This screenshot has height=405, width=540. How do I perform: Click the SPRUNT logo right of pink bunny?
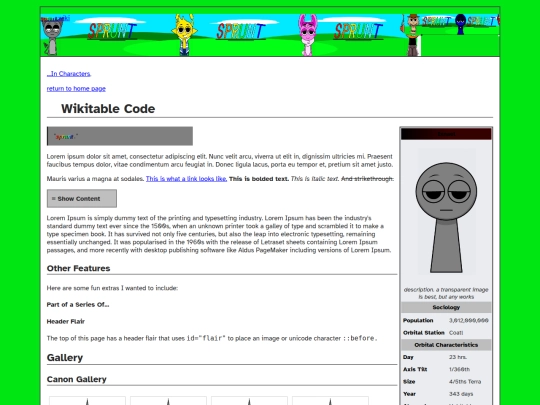(x=358, y=31)
